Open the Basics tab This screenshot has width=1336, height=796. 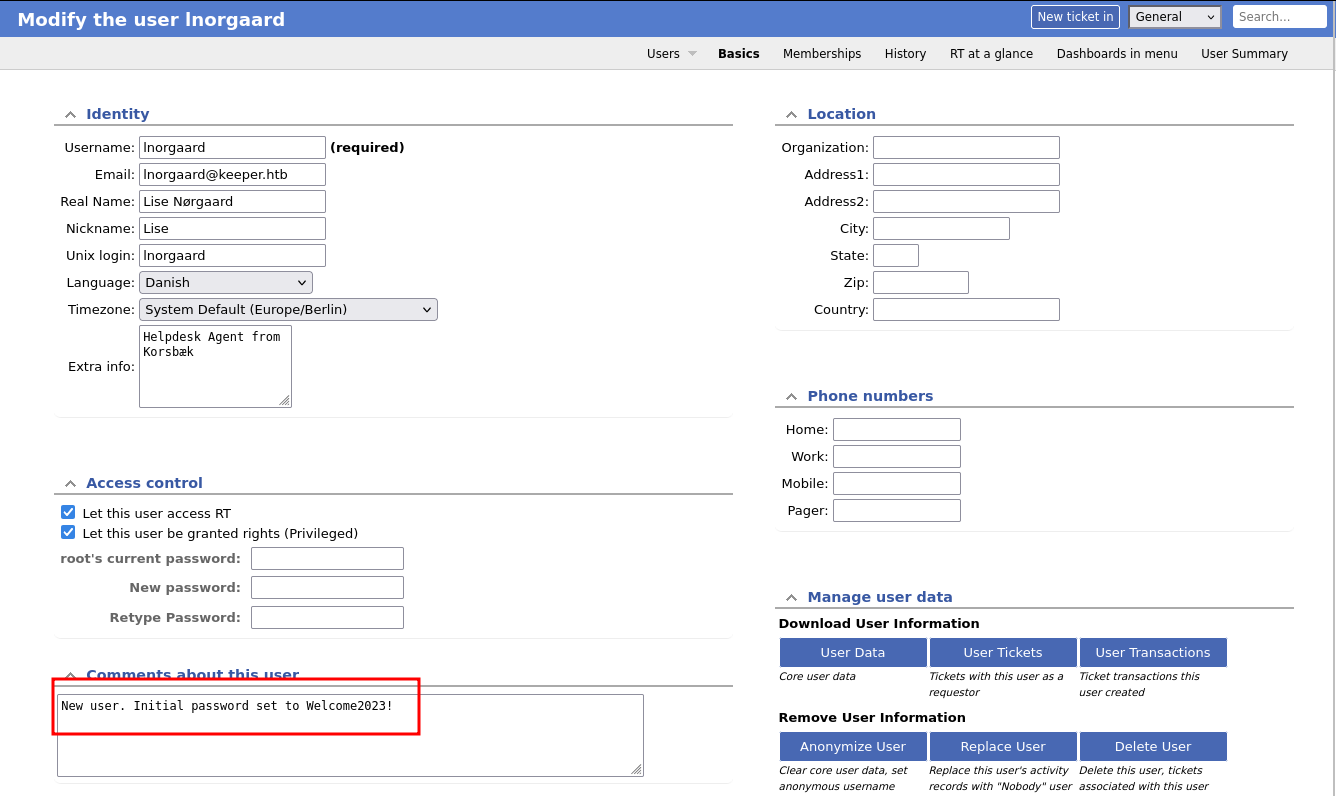tap(739, 54)
